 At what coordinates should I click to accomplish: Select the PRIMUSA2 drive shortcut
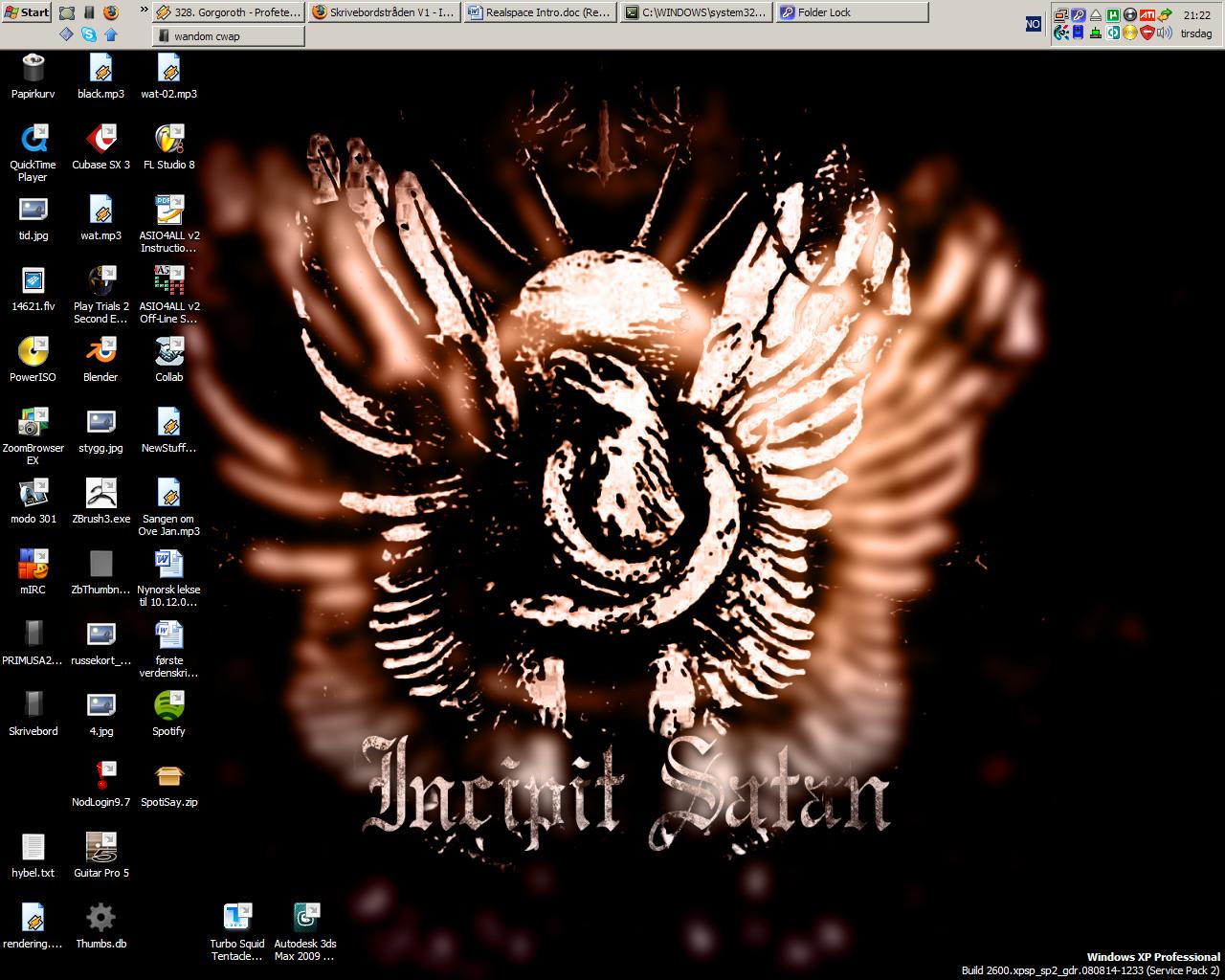tap(33, 643)
